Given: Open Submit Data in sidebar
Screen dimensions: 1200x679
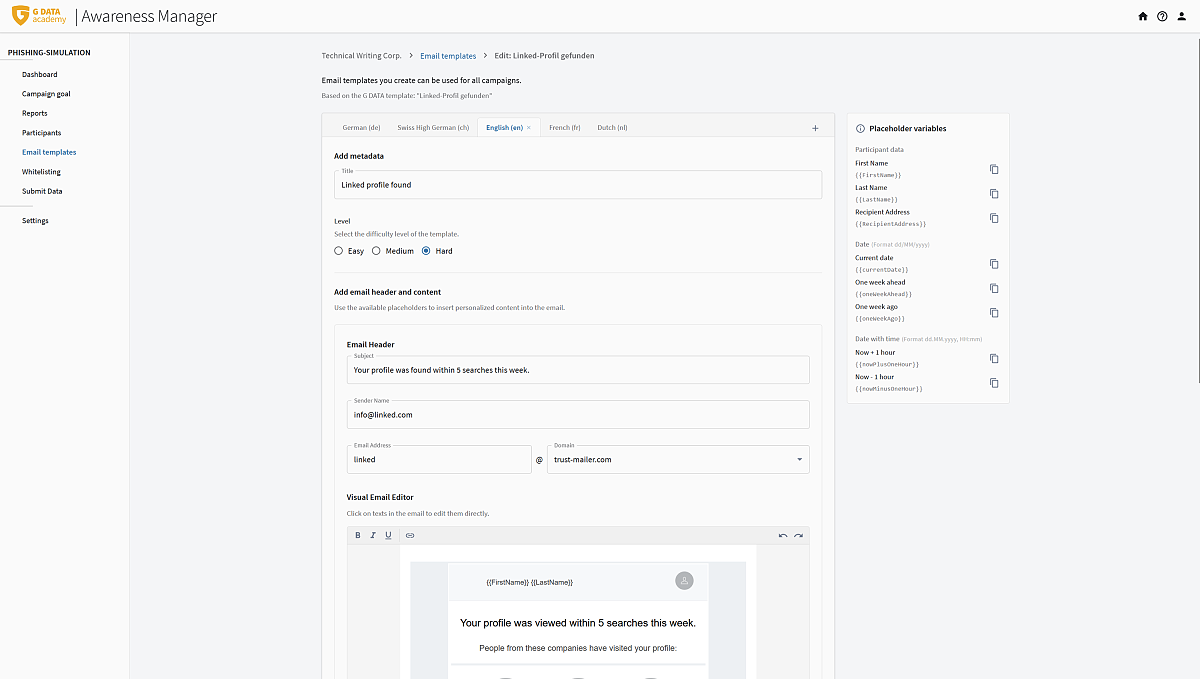Looking at the screenshot, I should point(42,191).
